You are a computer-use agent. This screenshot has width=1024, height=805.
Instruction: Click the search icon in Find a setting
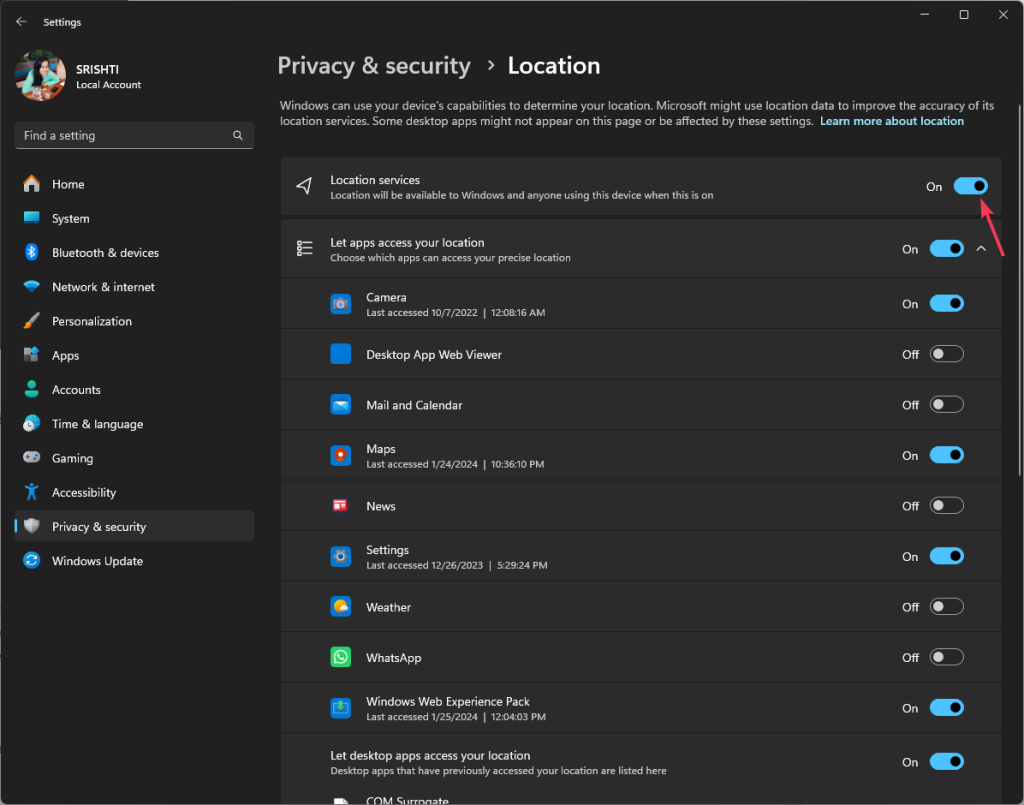click(x=238, y=135)
